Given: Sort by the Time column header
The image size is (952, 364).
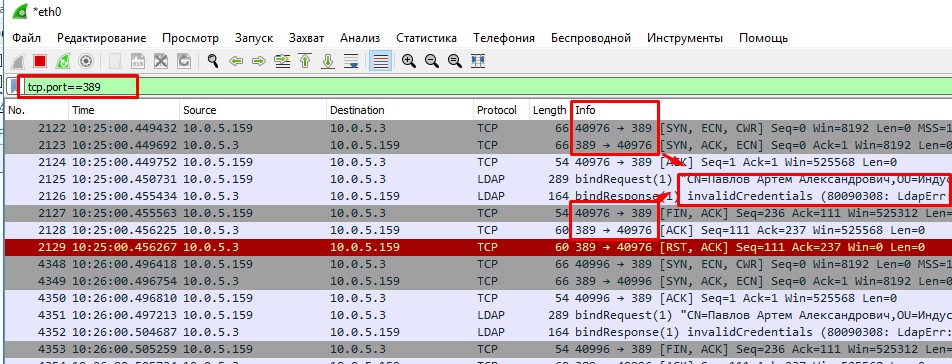Looking at the screenshot, I should point(124,110).
